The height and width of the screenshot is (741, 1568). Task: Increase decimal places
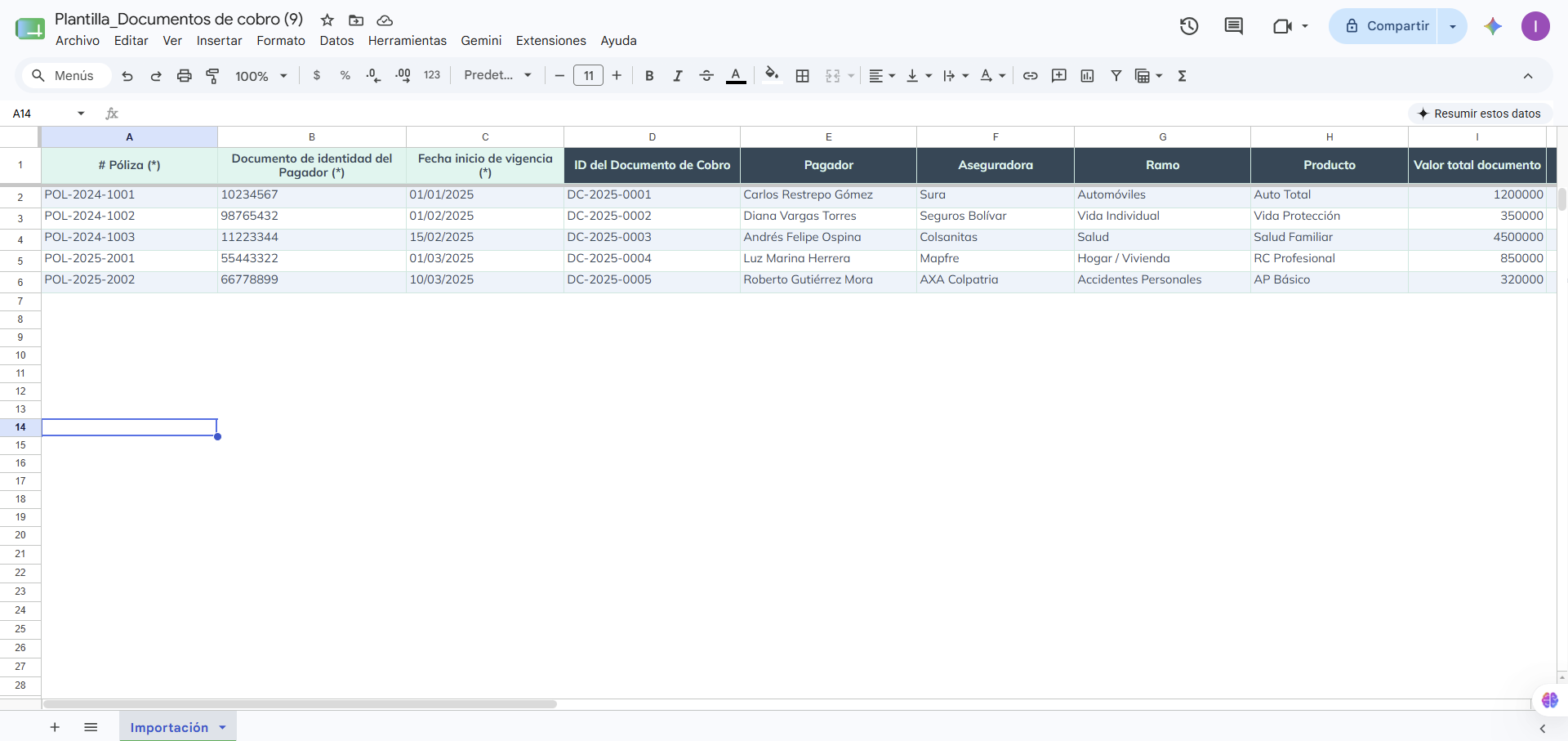(x=403, y=76)
